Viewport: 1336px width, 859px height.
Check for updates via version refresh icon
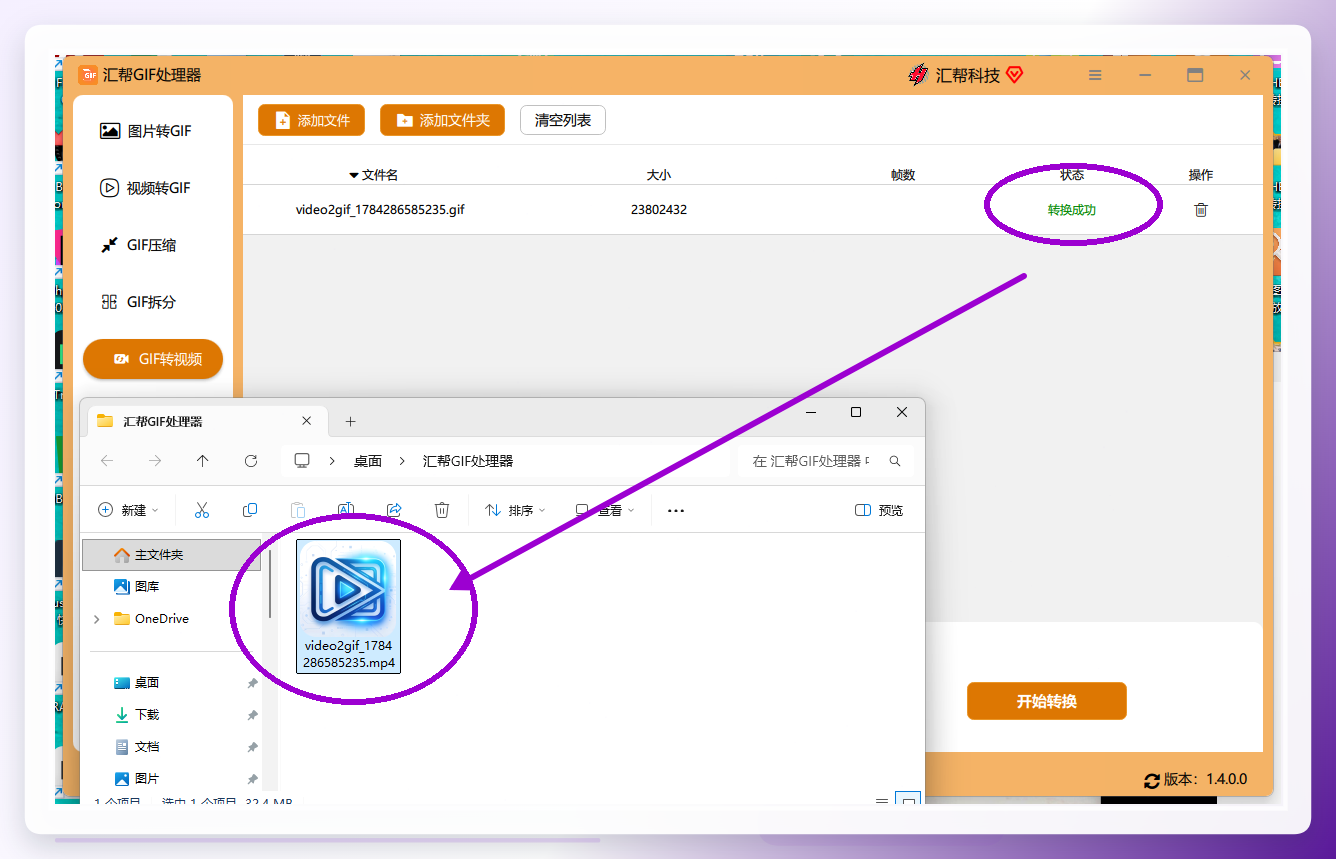point(1152,780)
